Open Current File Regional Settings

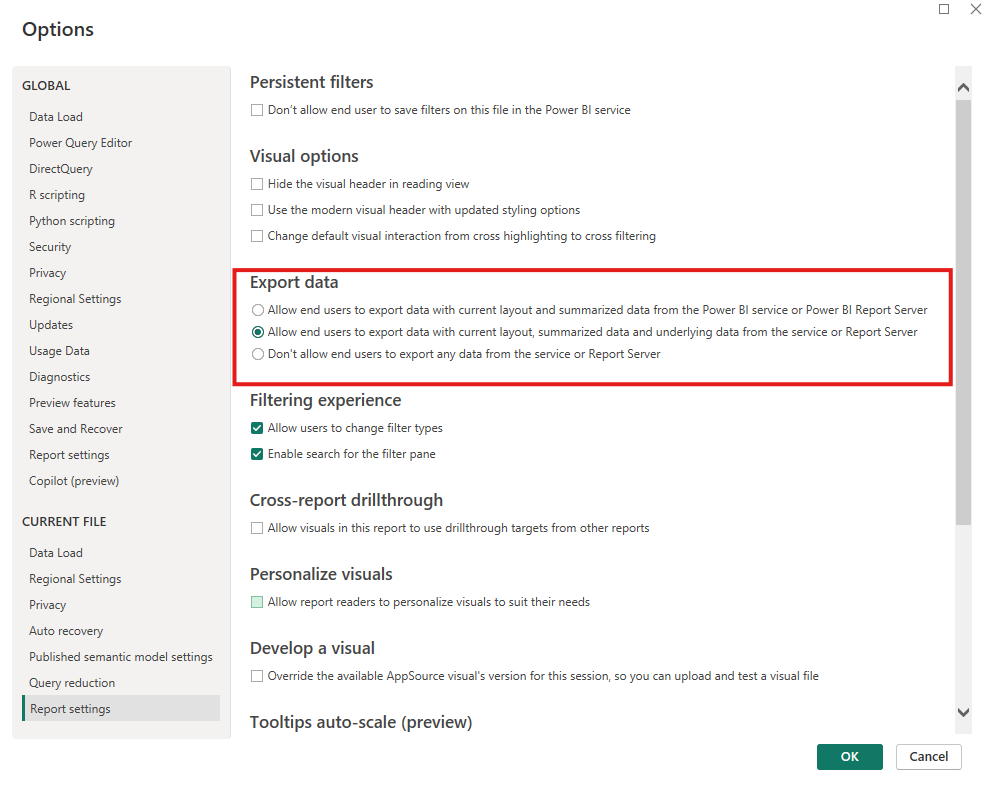coord(75,579)
